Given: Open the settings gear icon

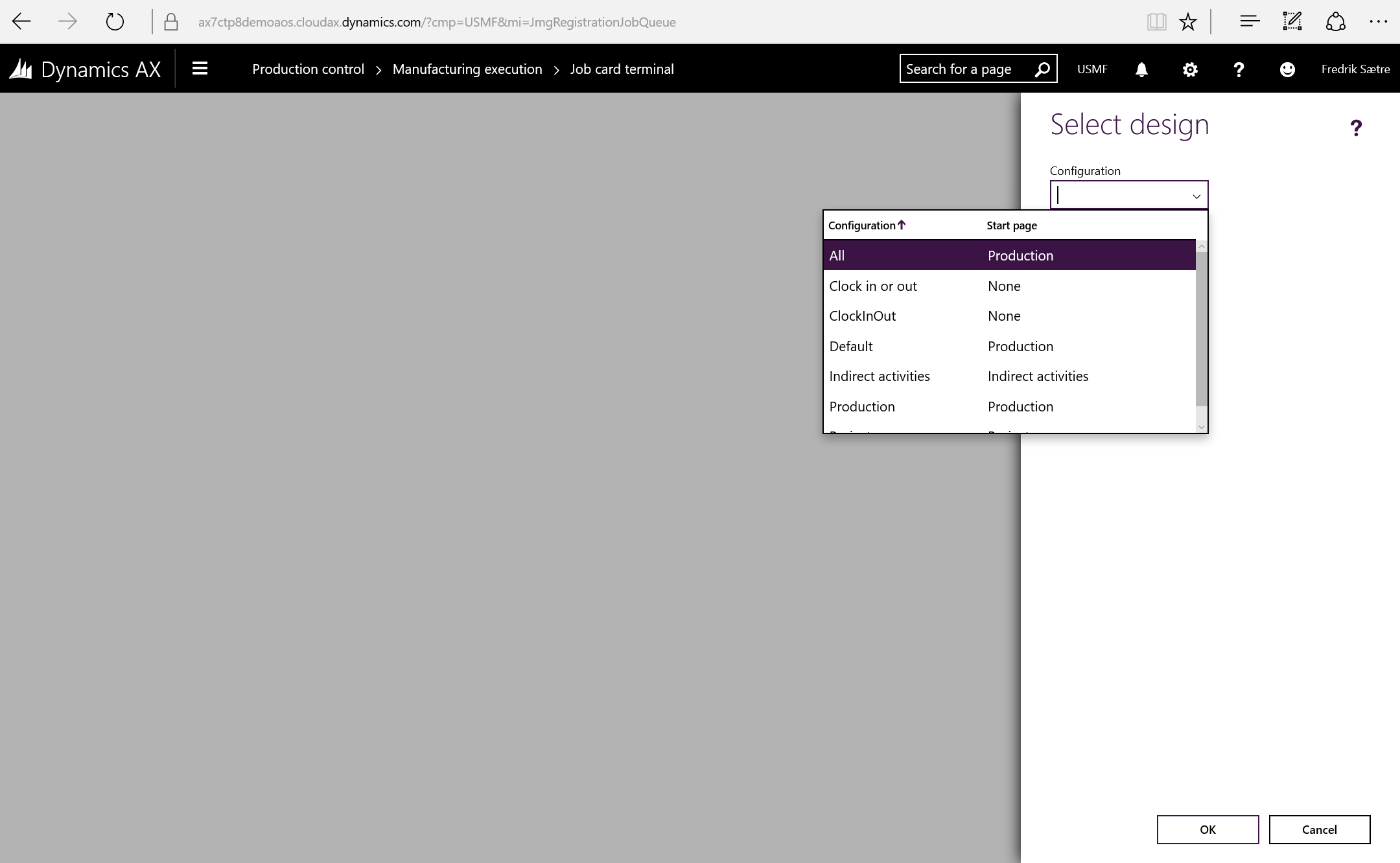Looking at the screenshot, I should point(1190,69).
